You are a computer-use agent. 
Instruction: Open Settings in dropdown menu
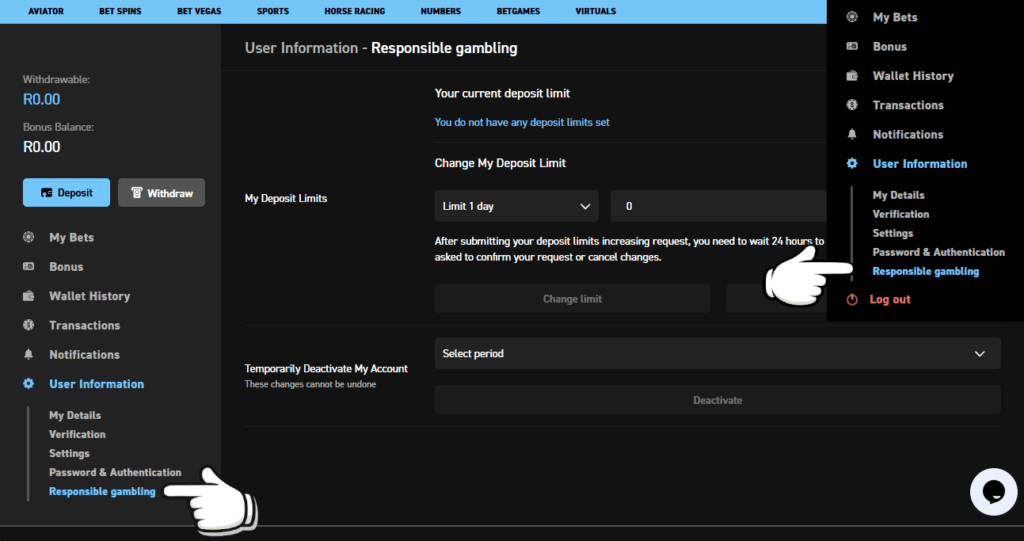point(893,233)
